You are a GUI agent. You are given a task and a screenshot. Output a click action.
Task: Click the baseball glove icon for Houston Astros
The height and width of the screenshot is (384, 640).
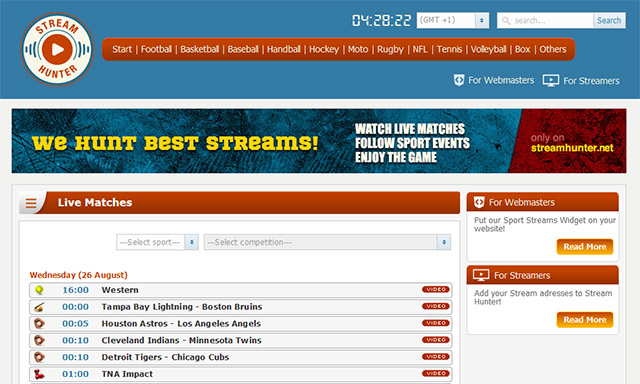coord(39,324)
